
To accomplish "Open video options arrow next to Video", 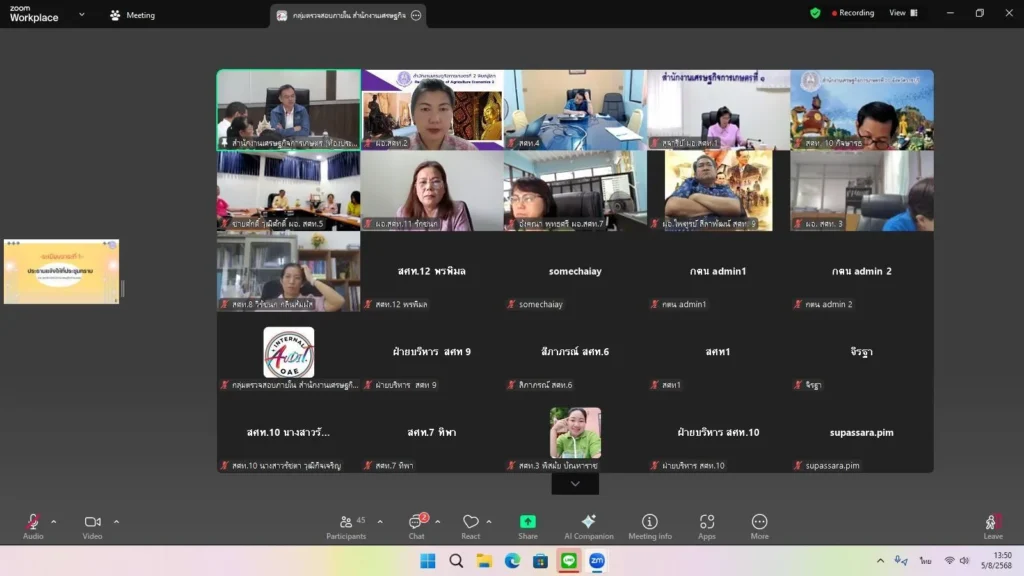I will (116, 522).
